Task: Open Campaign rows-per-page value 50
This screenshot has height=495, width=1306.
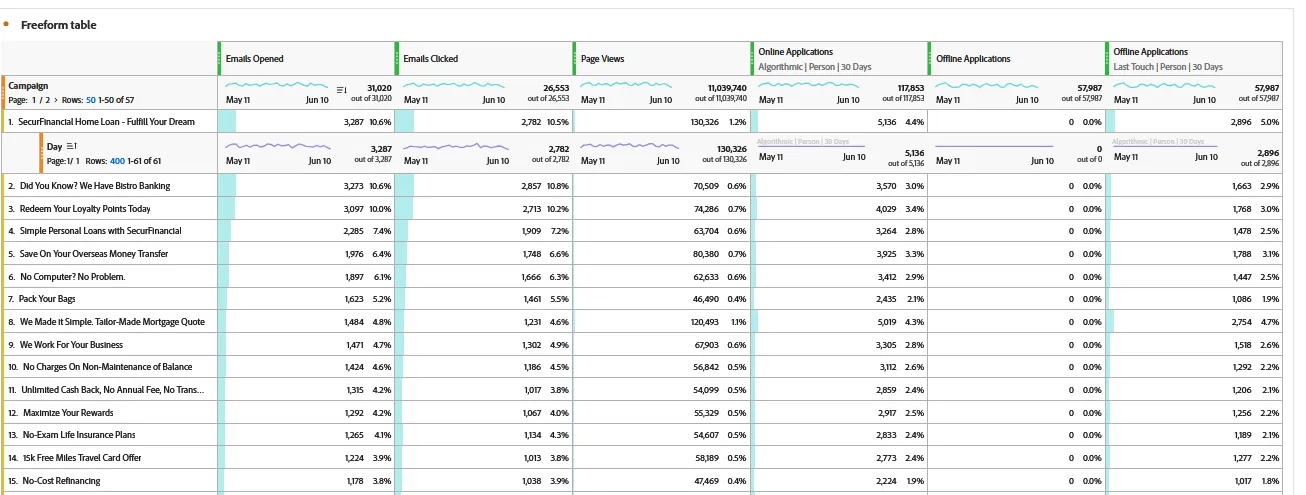Action: point(91,100)
